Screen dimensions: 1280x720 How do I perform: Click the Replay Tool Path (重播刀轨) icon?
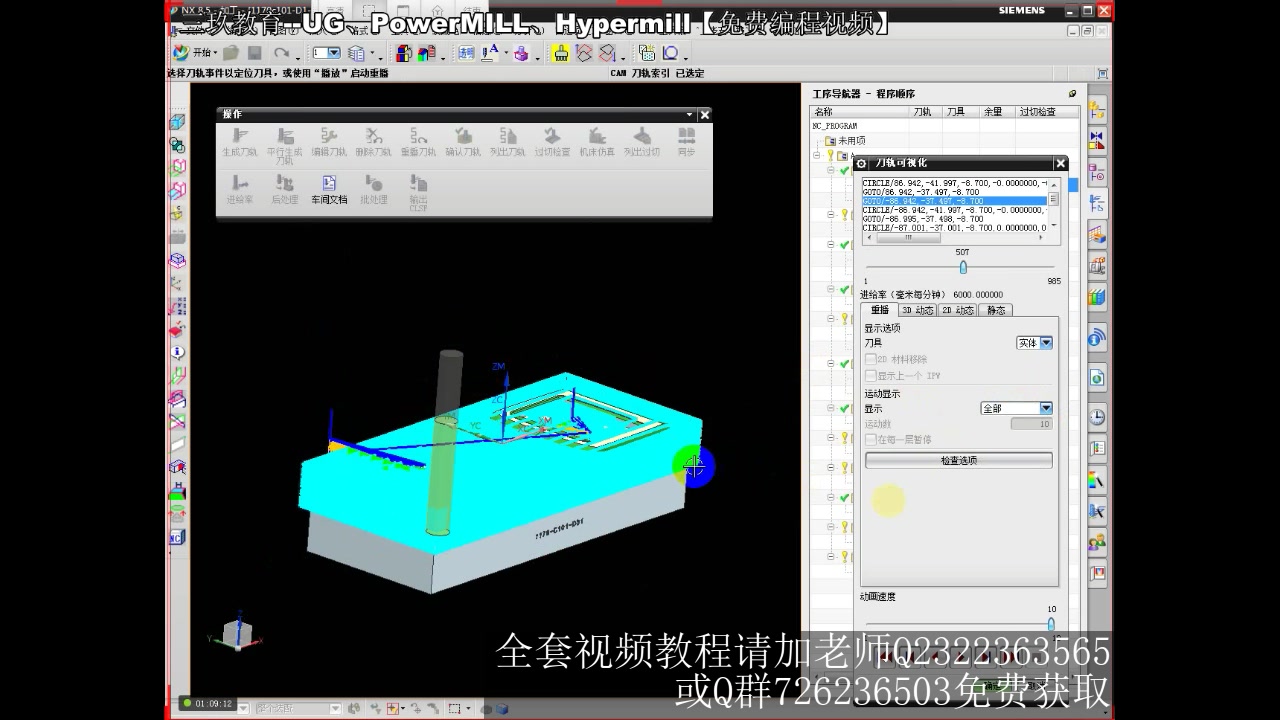click(418, 136)
